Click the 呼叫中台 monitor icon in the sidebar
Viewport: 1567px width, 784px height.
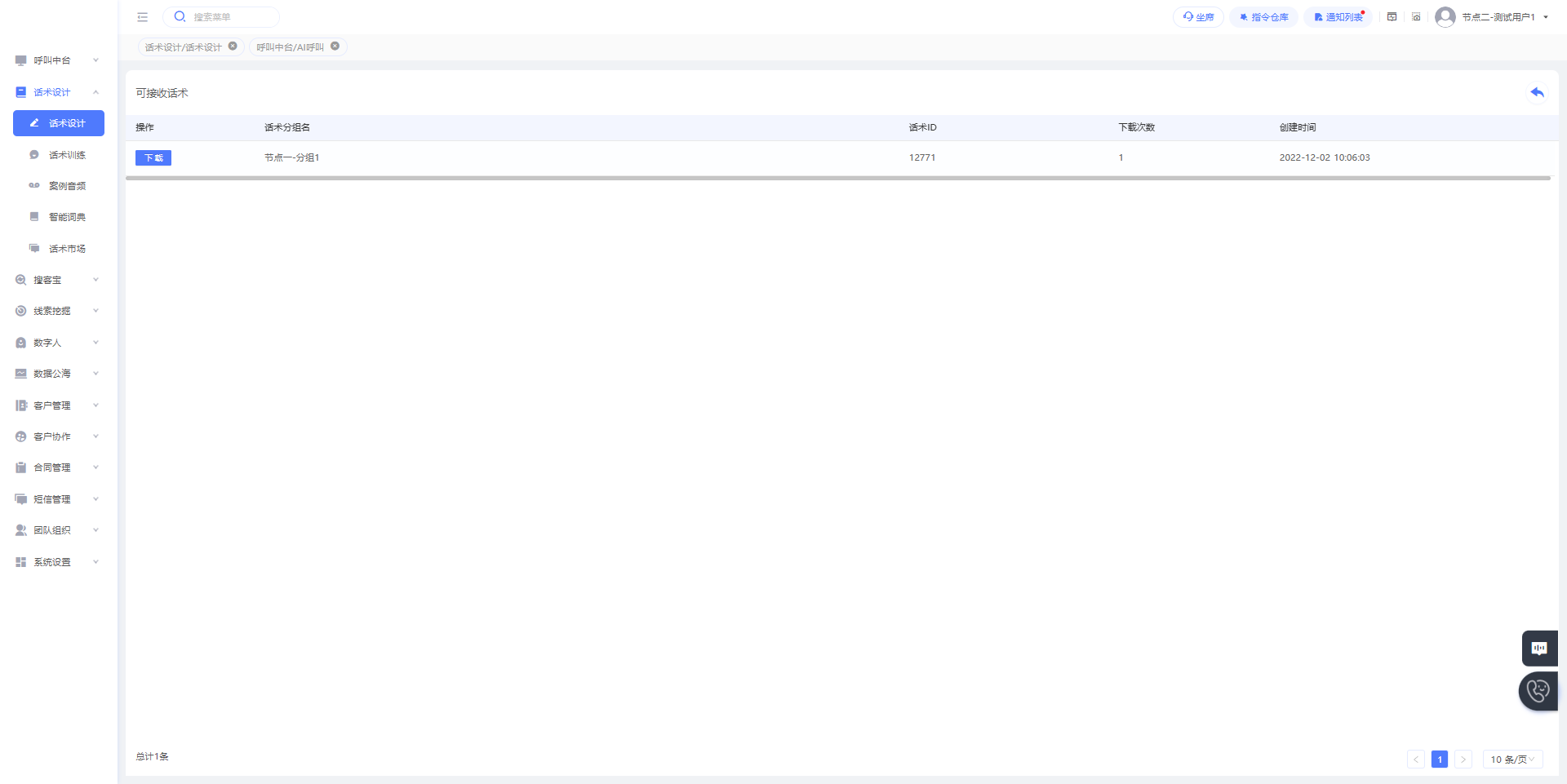click(x=21, y=60)
